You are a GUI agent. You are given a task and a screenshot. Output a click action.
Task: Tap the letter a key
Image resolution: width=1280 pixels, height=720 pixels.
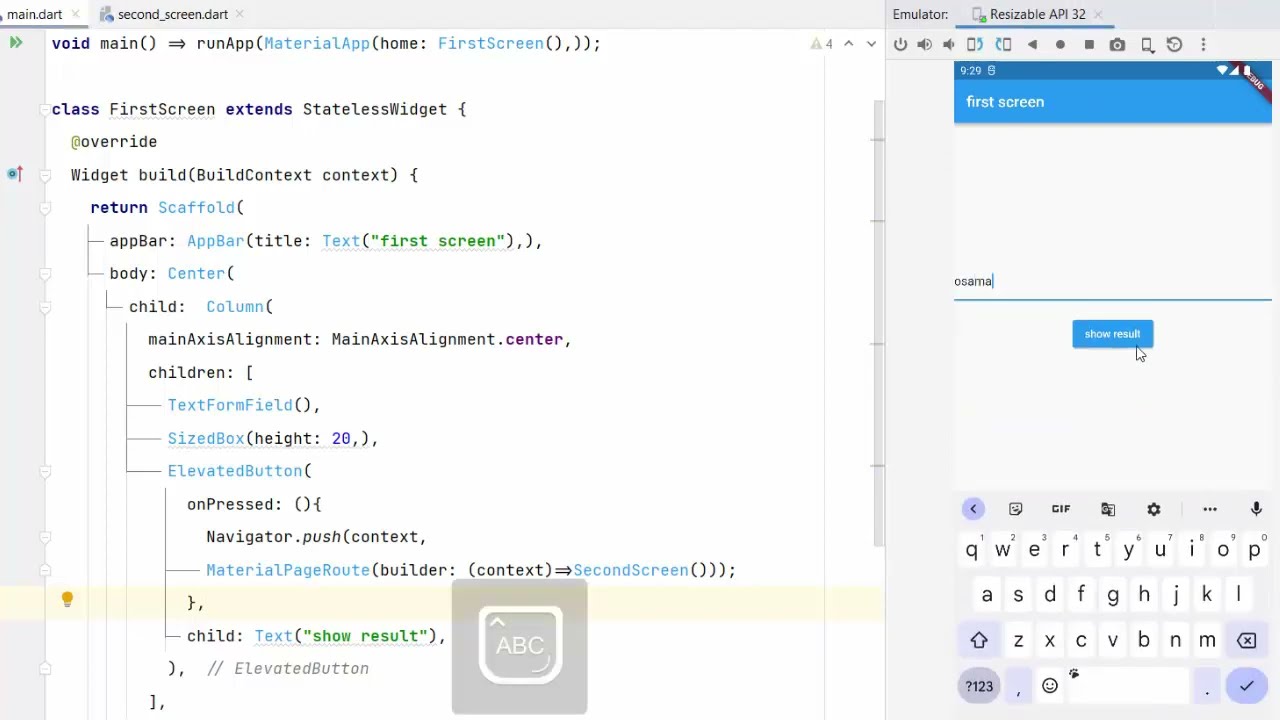[x=987, y=595]
